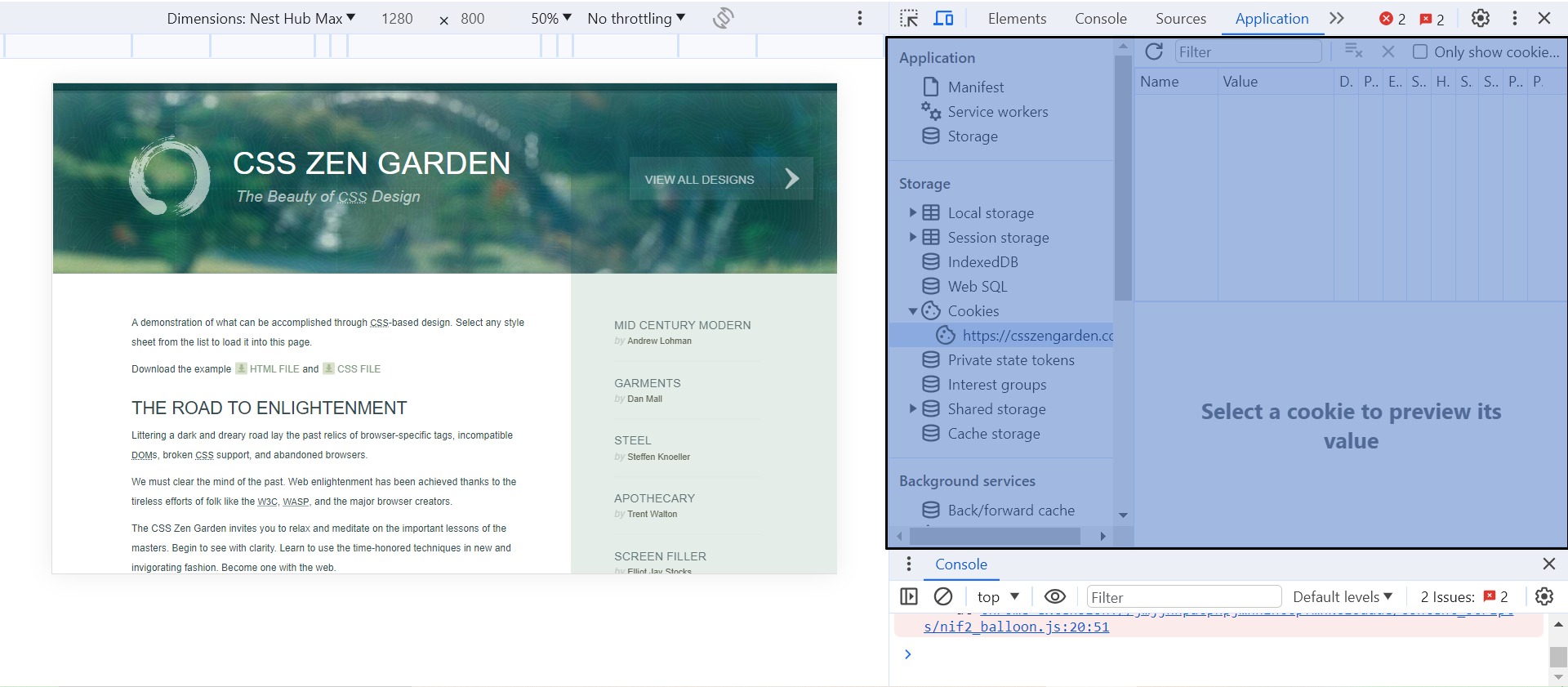1568x687 pixels.
Task: Enable Only show cookies with issue checkbox
Action: [x=1420, y=51]
